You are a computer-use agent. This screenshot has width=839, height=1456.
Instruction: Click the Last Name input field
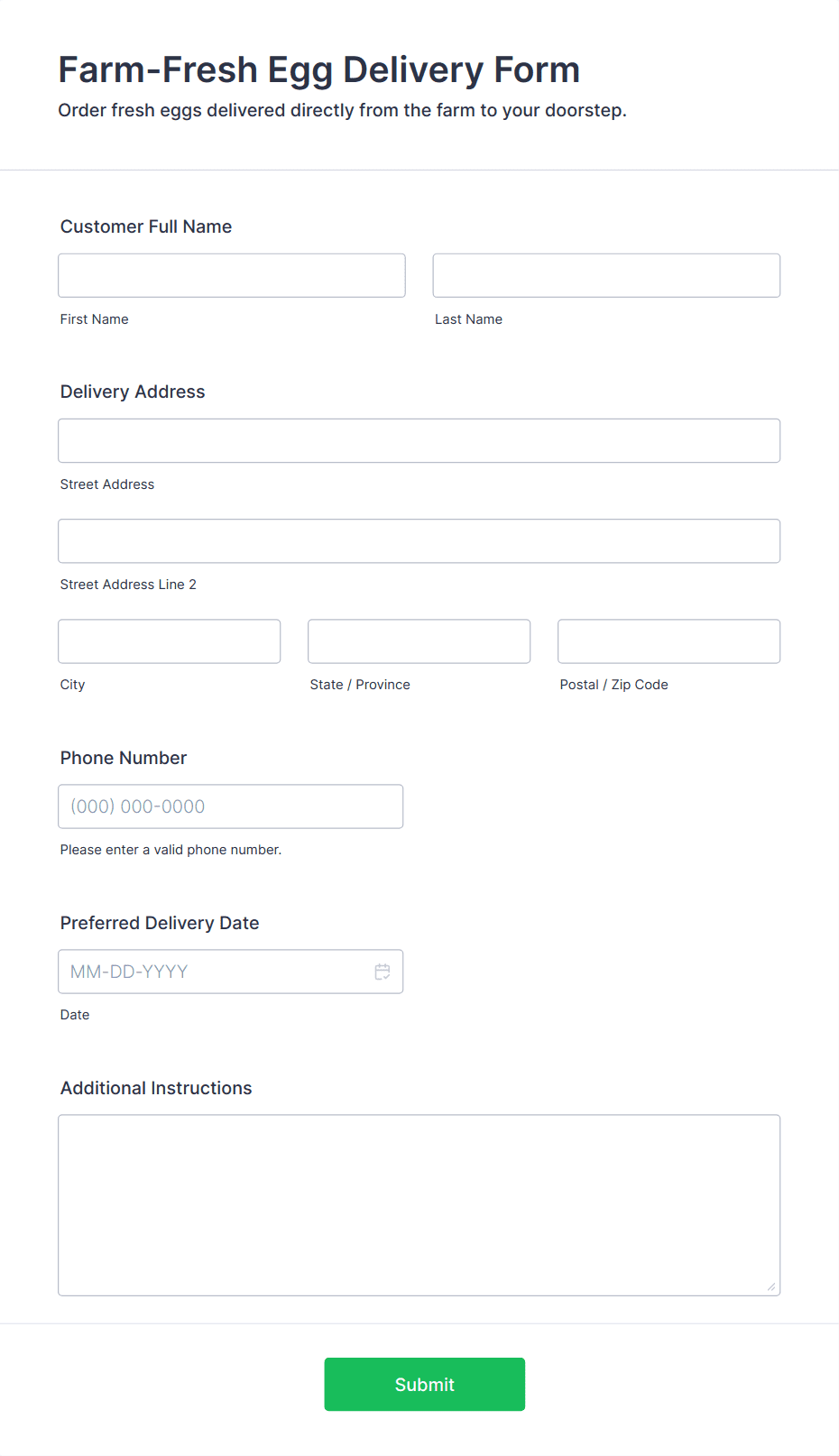pyautogui.click(x=606, y=275)
